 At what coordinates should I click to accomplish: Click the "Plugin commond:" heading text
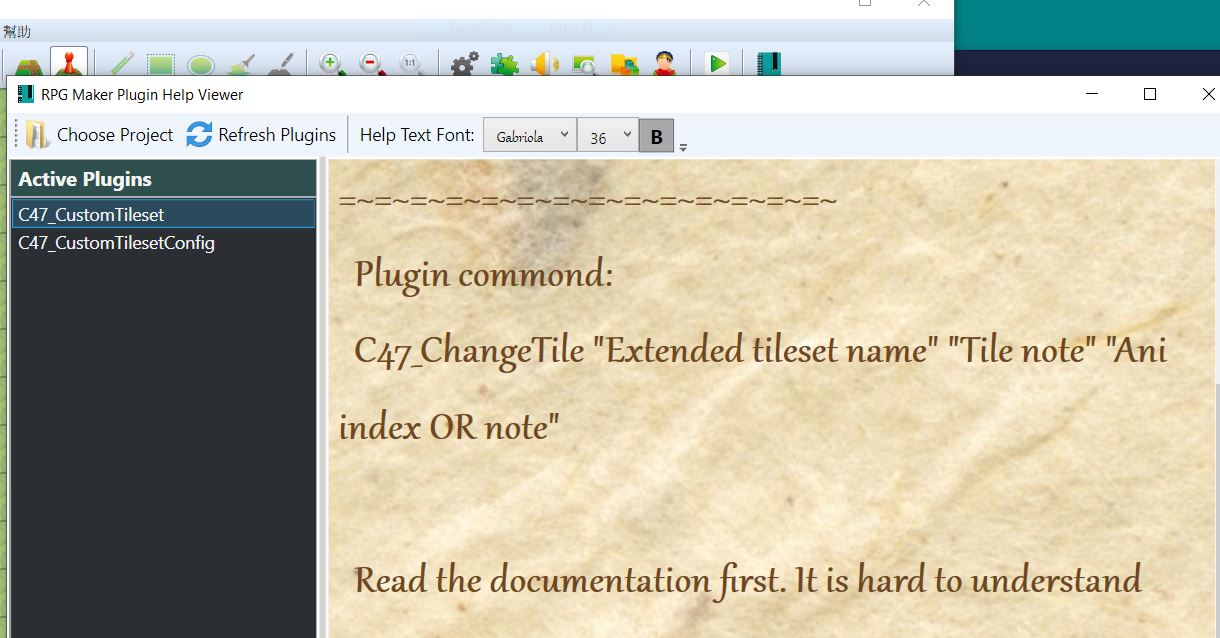click(484, 274)
